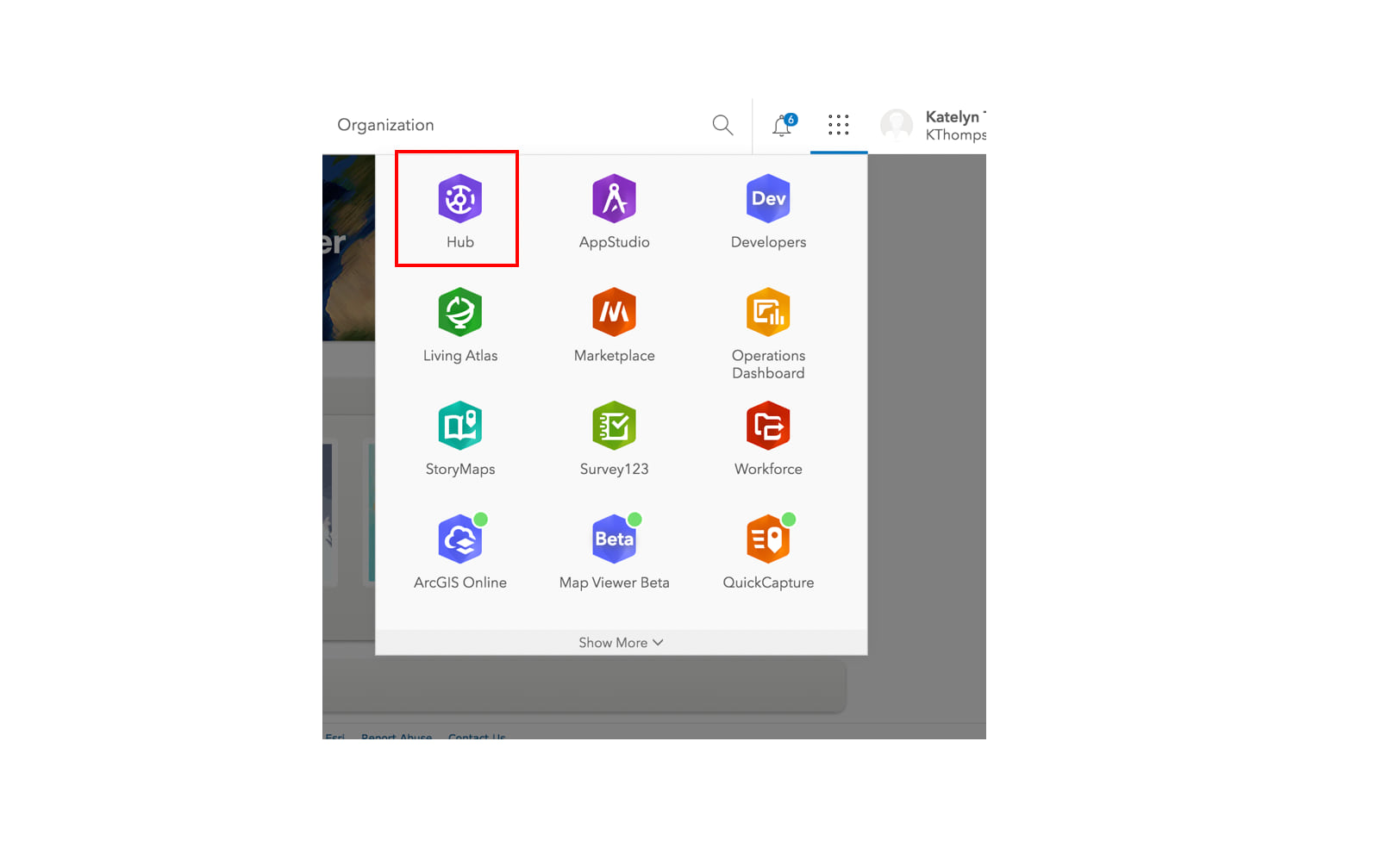Go to the Marketplace app
Screen dimensions: 1400x841
click(614, 325)
